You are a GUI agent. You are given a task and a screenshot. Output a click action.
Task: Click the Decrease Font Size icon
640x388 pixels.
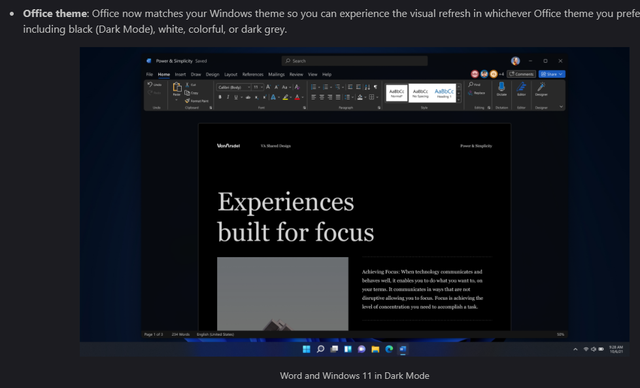(276, 87)
